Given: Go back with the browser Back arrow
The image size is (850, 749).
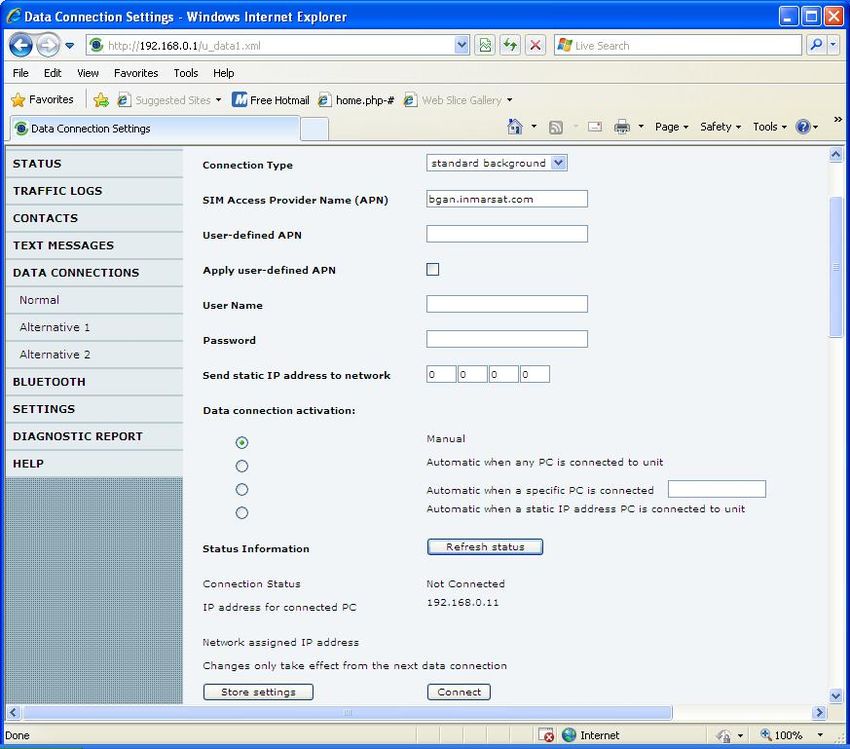Looking at the screenshot, I should [21, 45].
